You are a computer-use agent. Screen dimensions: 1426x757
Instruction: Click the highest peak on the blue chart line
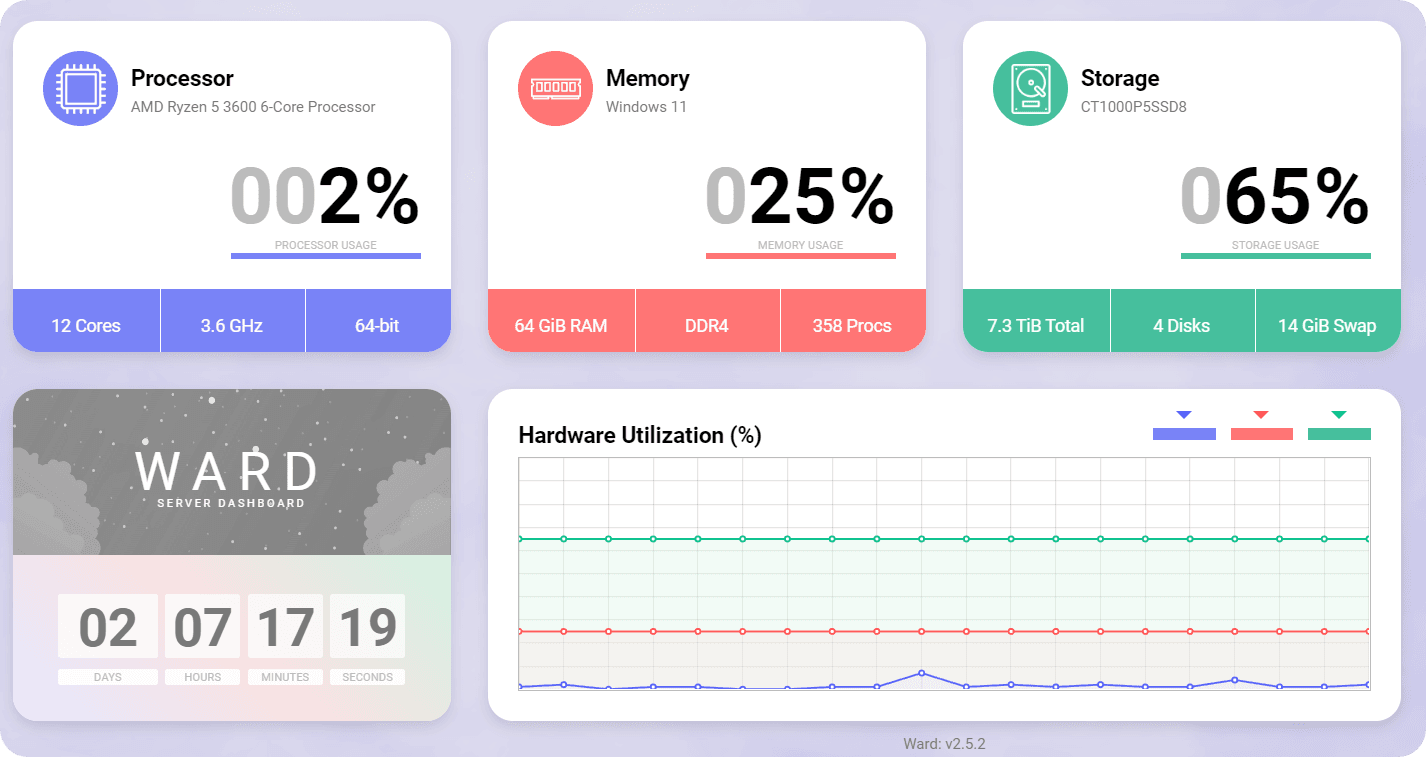coord(921,673)
